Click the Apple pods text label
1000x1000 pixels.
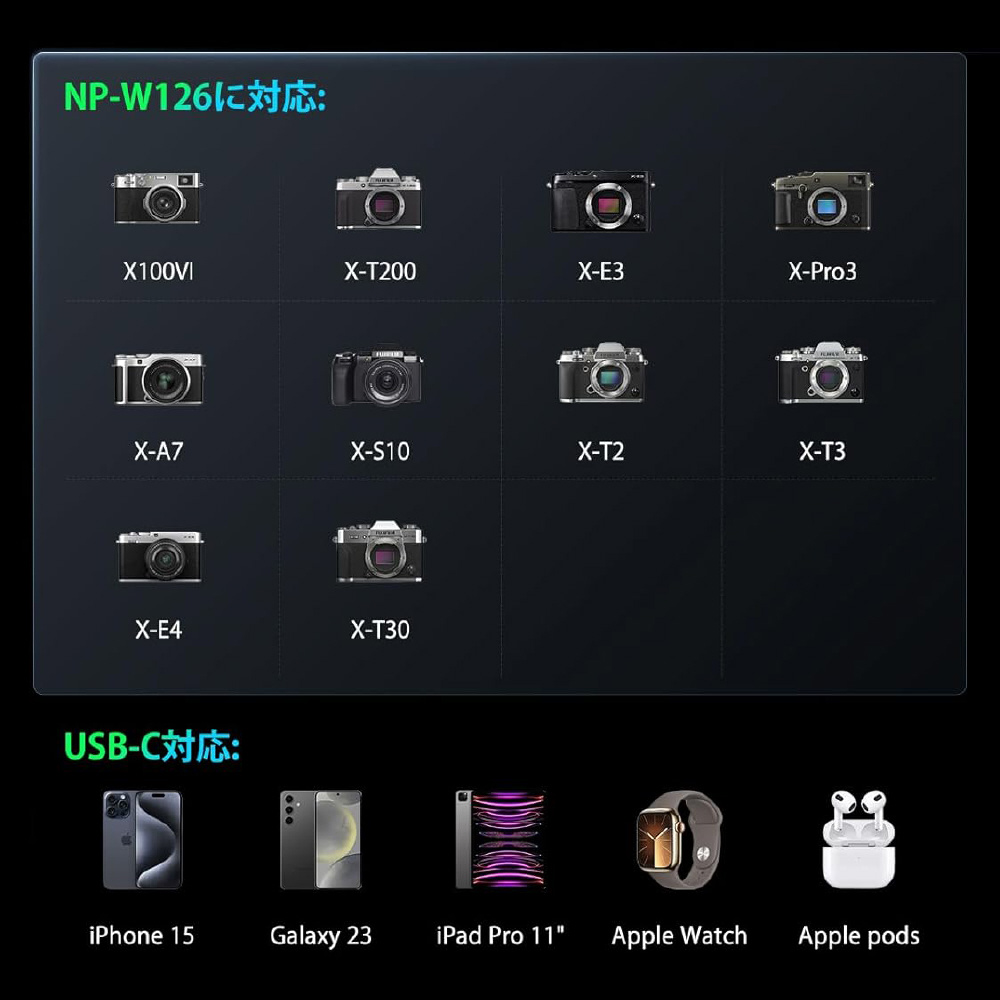[x=858, y=936]
